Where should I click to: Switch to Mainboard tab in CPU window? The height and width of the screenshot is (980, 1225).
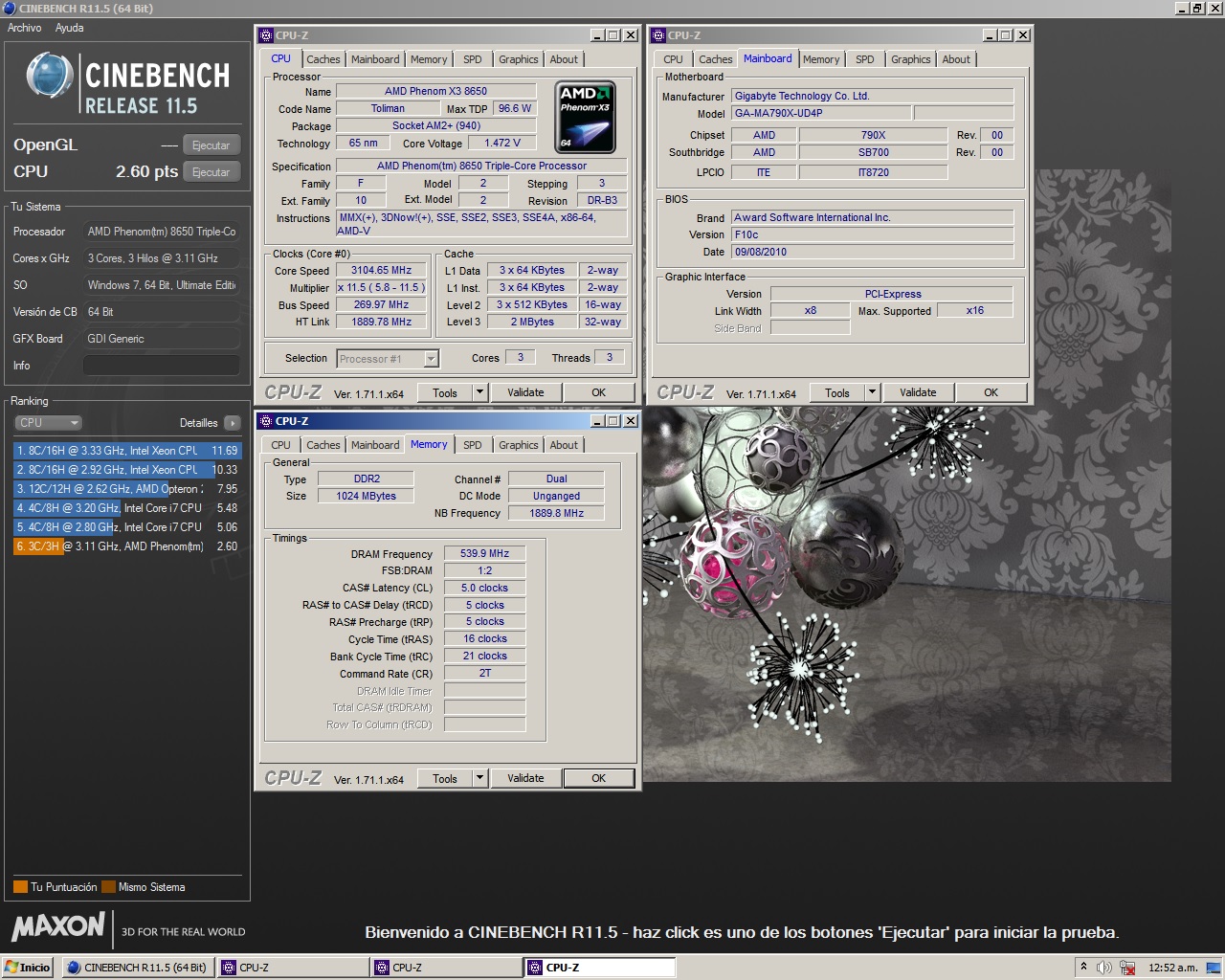[375, 59]
